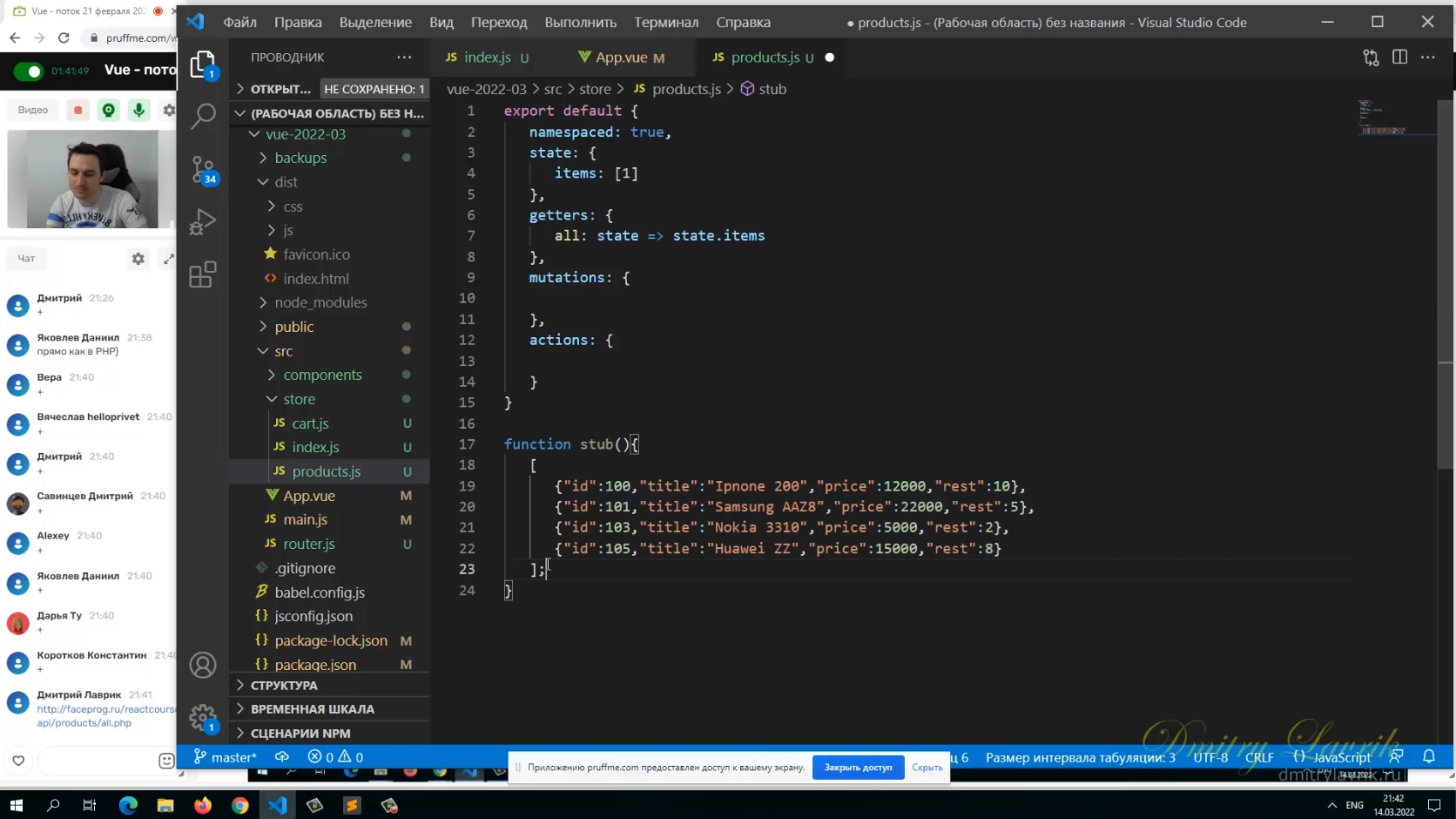Open the faceprog.ru link in chat
Viewport: 1456px width, 819px height.
coord(105,715)
